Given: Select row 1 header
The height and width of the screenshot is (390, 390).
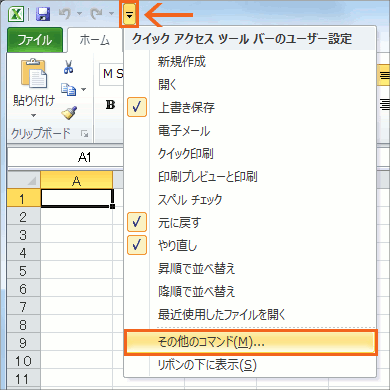Looking at the screenshot, I should [24, 198].
